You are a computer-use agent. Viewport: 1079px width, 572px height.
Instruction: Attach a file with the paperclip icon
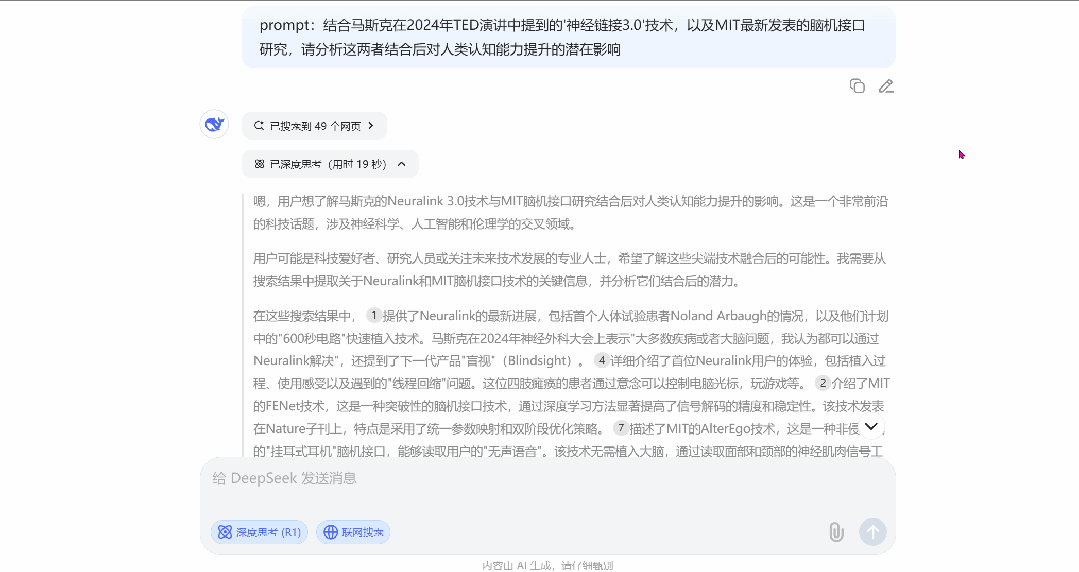pos(836,532)
